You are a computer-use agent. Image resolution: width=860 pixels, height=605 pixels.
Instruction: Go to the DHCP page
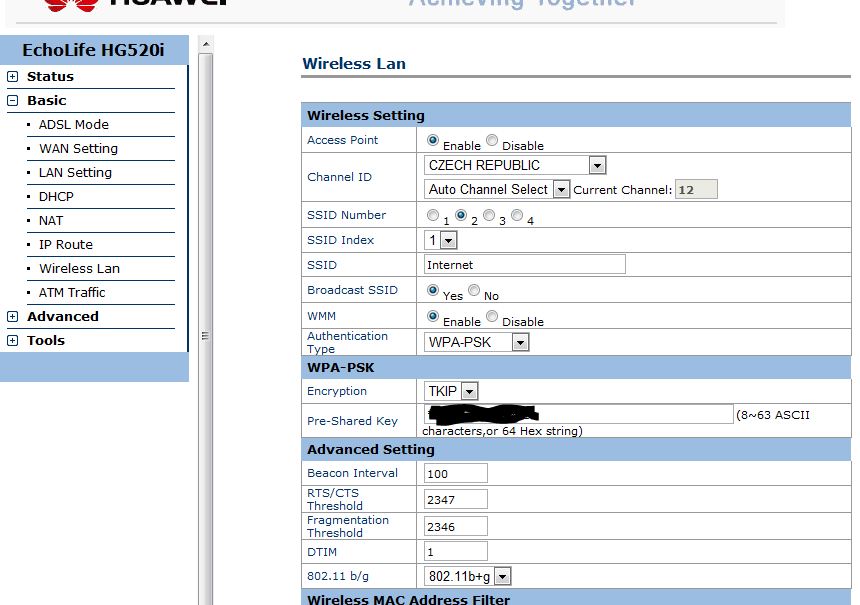pos(56,197)
